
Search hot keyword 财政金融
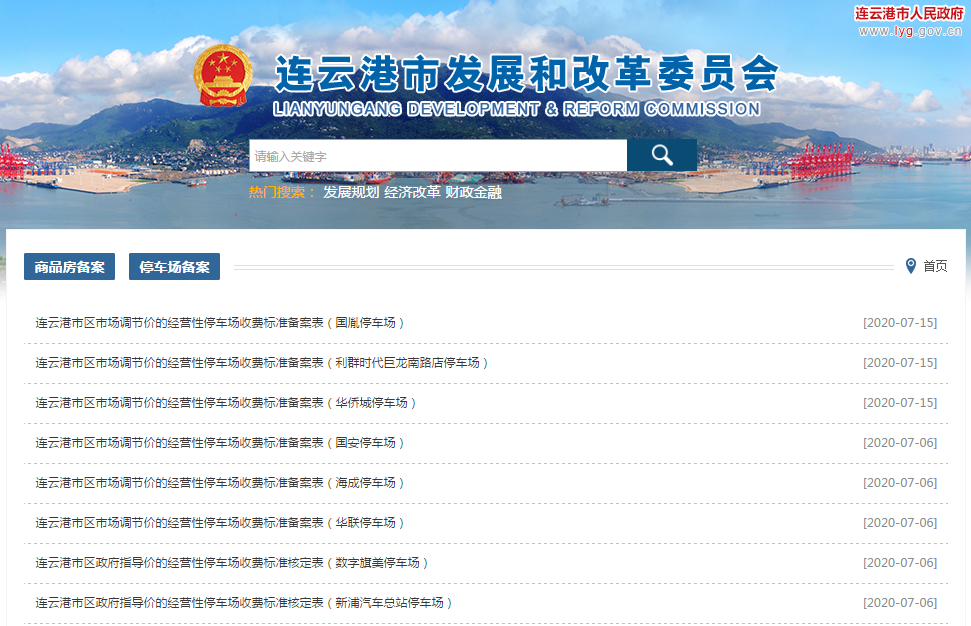click(473, 193)
